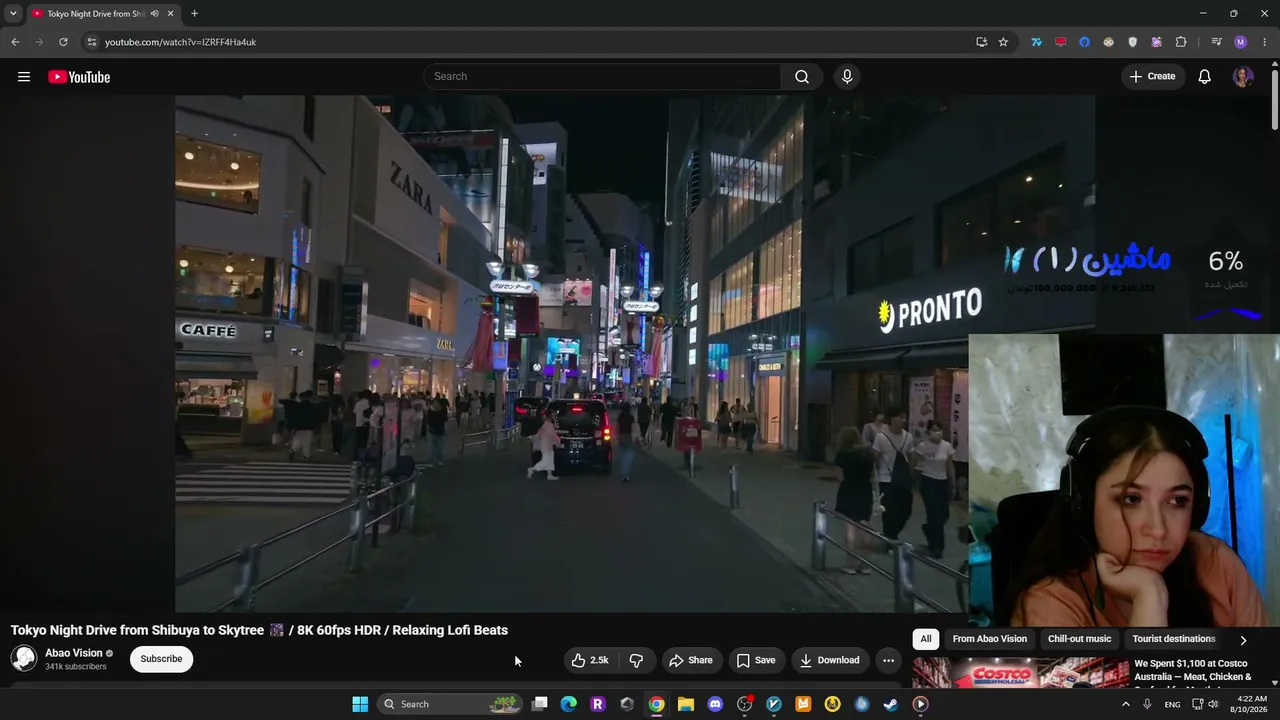The image size is (1280, 720).
Task: Click the YouTube search magnifier button
Action: (x=802, y=77)
